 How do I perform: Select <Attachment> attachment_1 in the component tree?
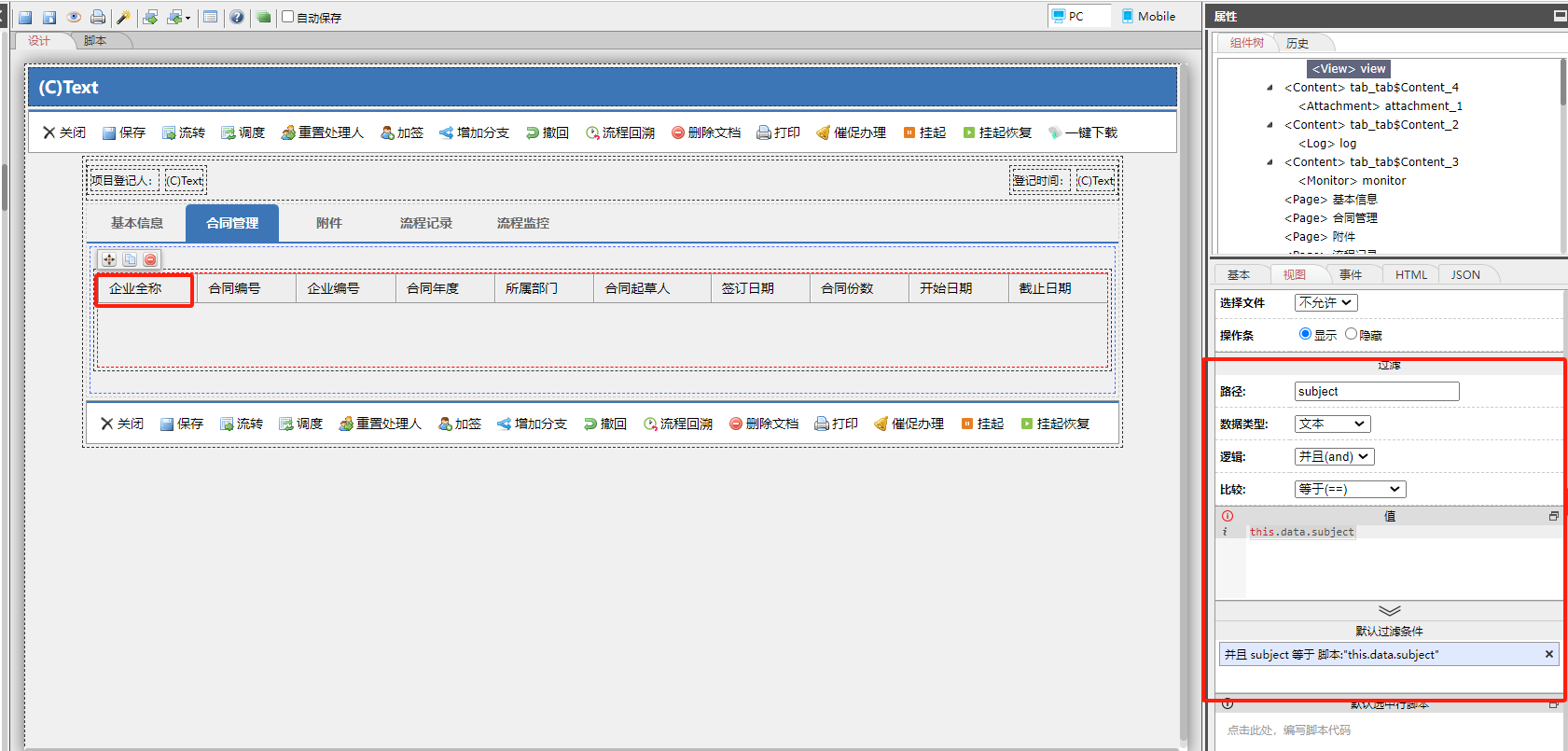point(1381,106)
